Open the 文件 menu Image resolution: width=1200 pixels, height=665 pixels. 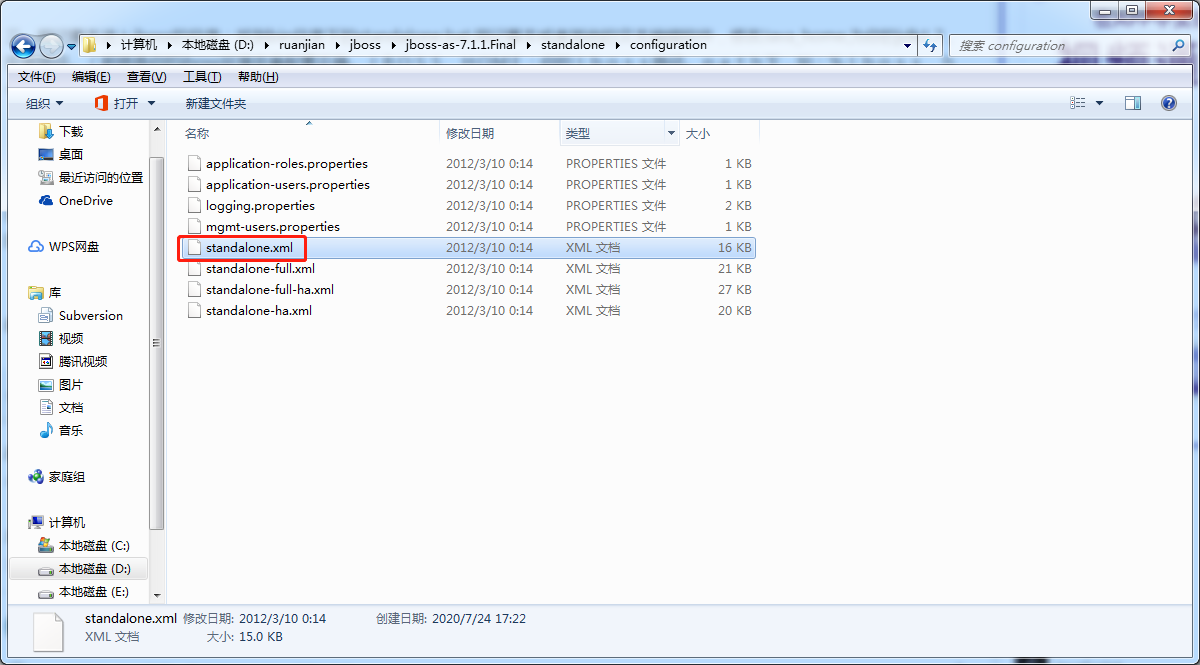click(36, 76)
